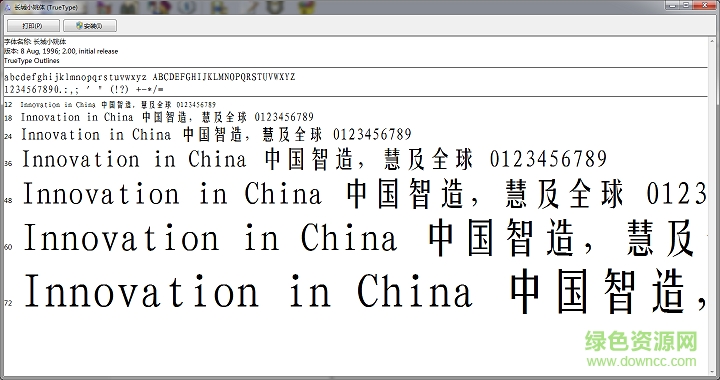Maximize the font viewer window
The height and width of the screenshot is (380, 720).
(x=687, y=5)
